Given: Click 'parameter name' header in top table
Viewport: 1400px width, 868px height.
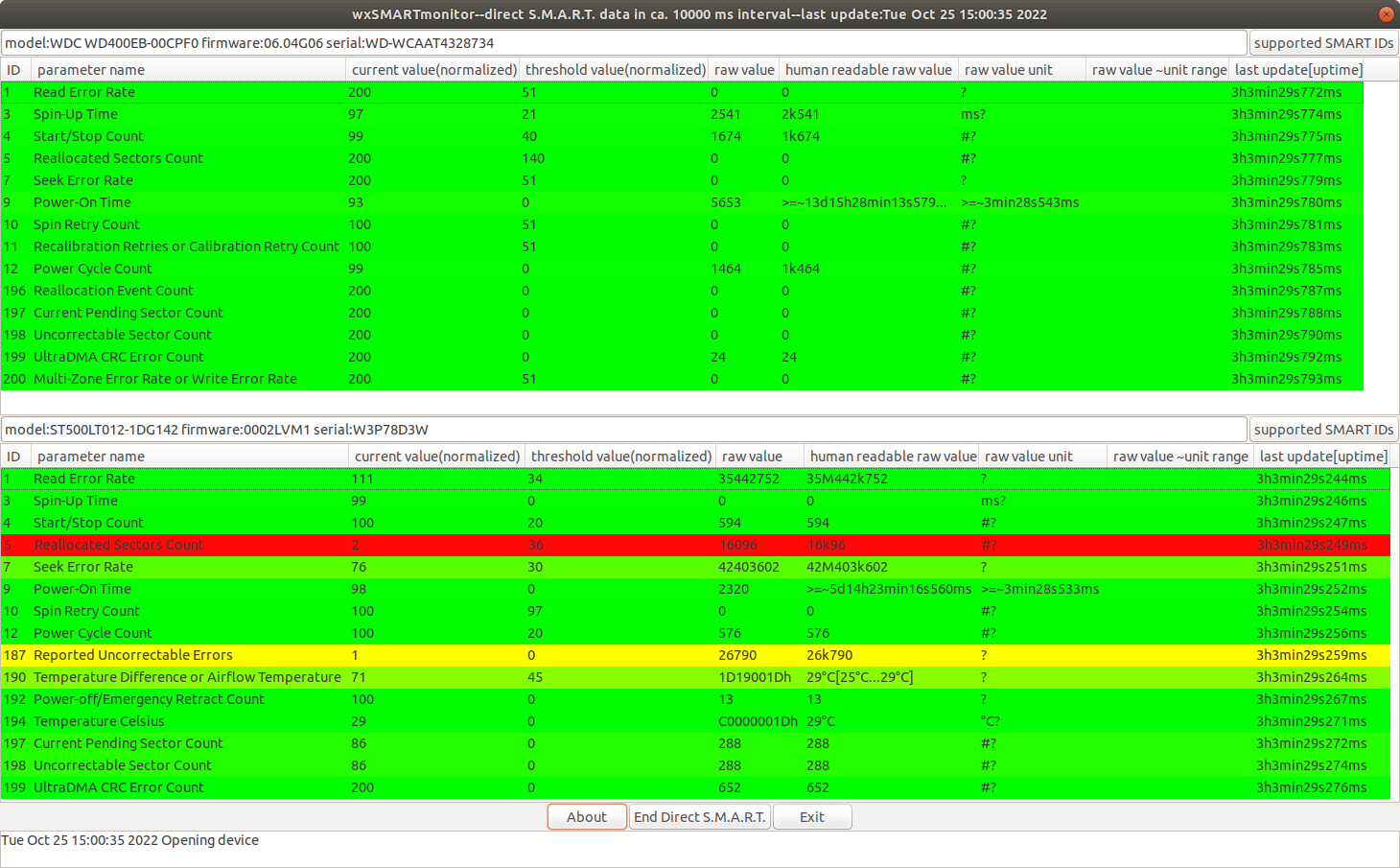Looking at the screenshot, I should tap(188, 70).
